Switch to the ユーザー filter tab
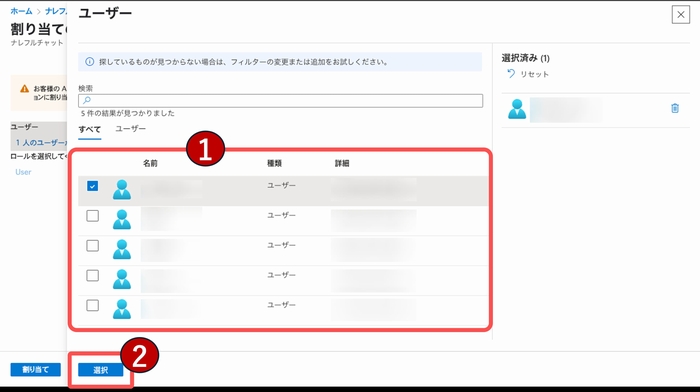 point(130,129)
